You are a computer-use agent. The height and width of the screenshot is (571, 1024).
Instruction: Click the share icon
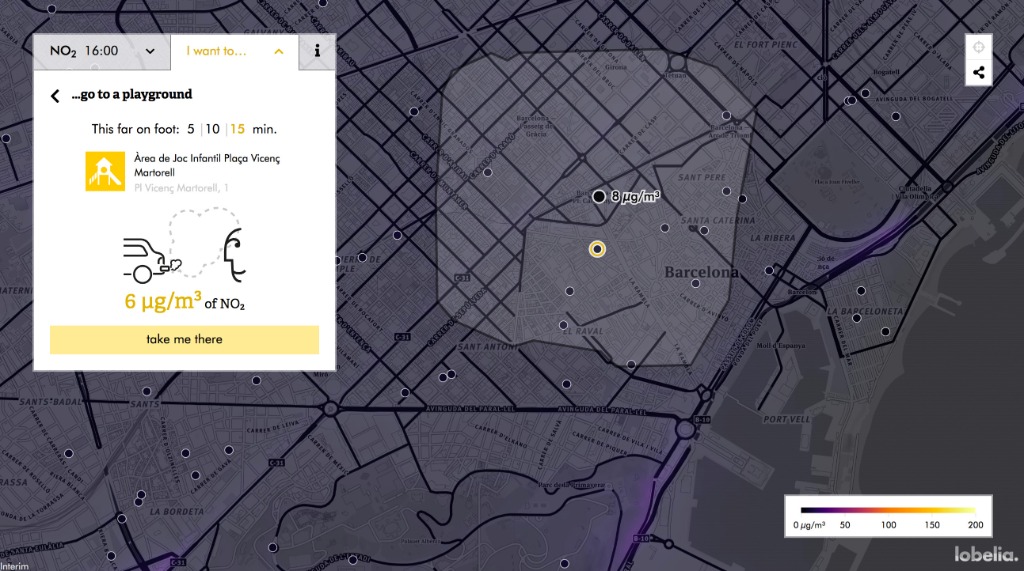pyautogui.click(x=978, y=73)
